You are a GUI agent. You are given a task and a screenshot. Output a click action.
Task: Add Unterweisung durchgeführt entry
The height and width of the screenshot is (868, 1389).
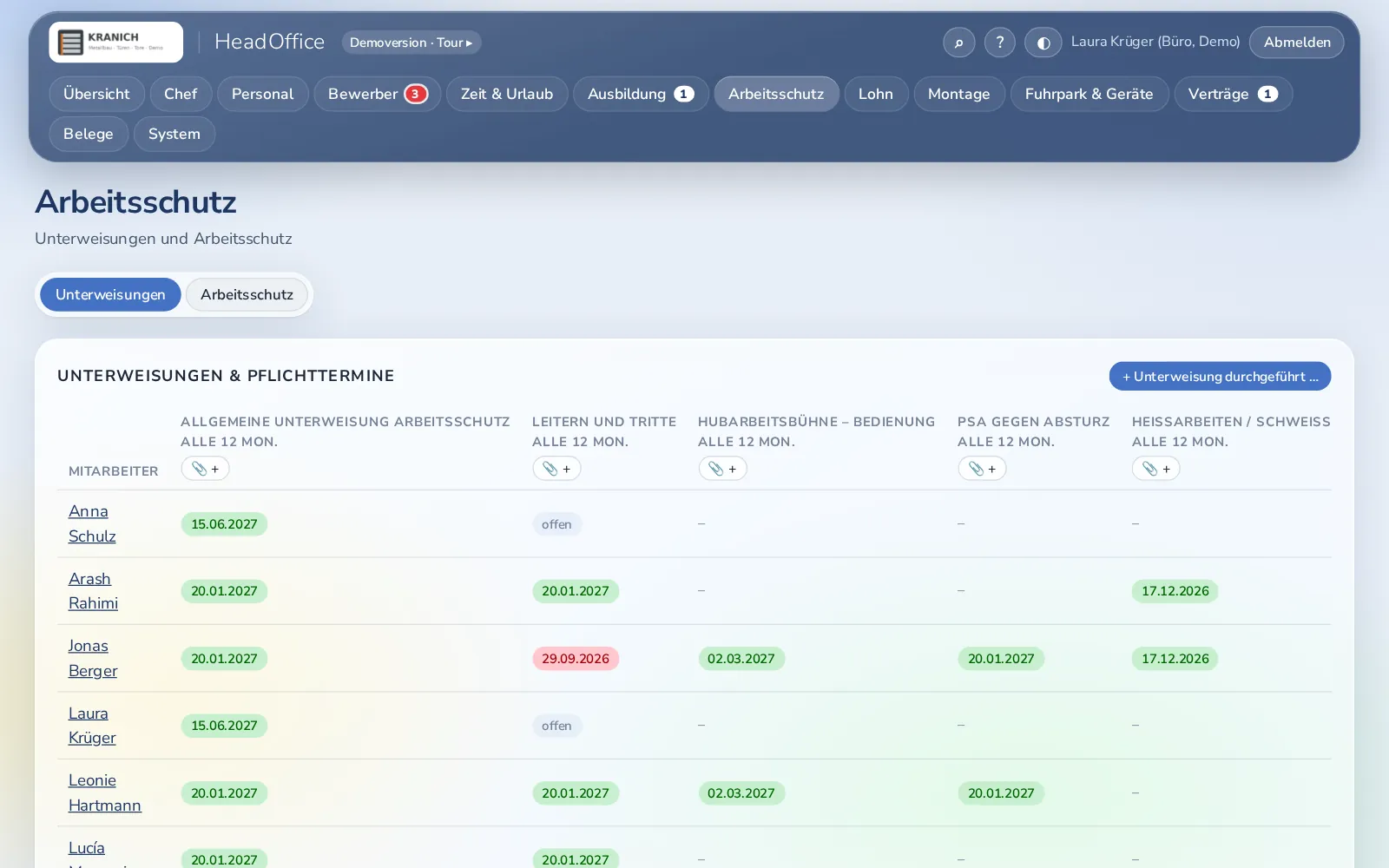coord(1220,377)
